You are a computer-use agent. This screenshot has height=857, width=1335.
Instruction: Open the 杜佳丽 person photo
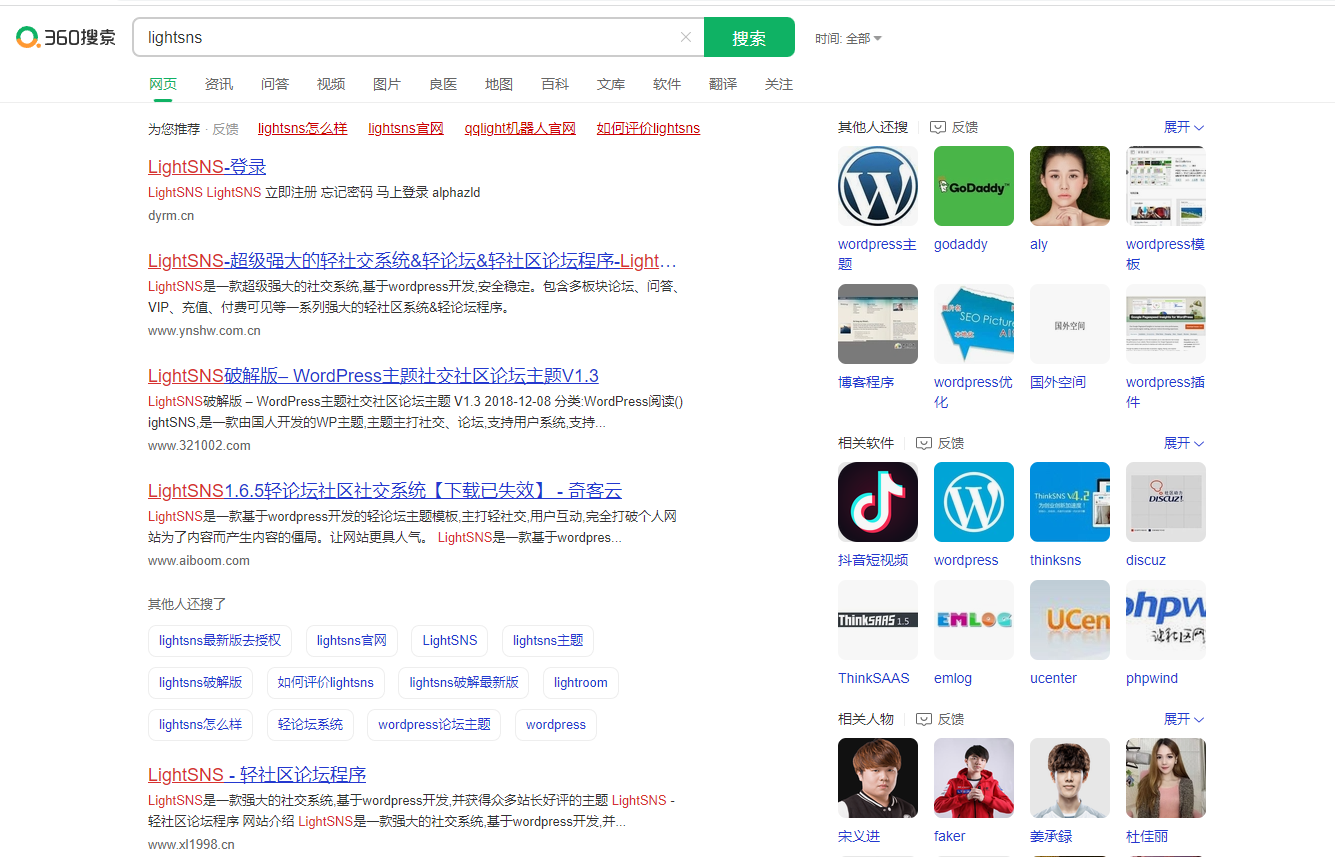point(1166,778)
